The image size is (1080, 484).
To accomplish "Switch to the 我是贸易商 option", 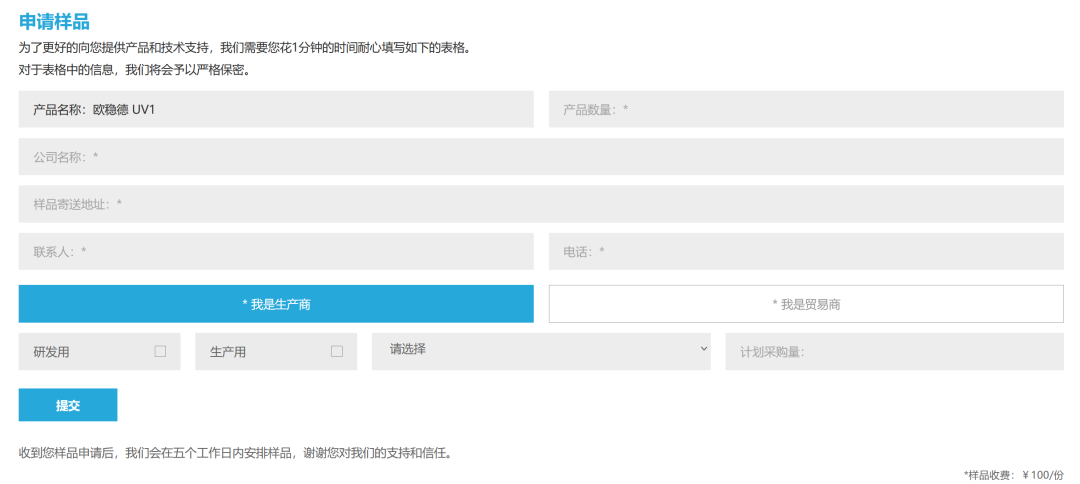I will pyautogui.click(x=805, y=304).
